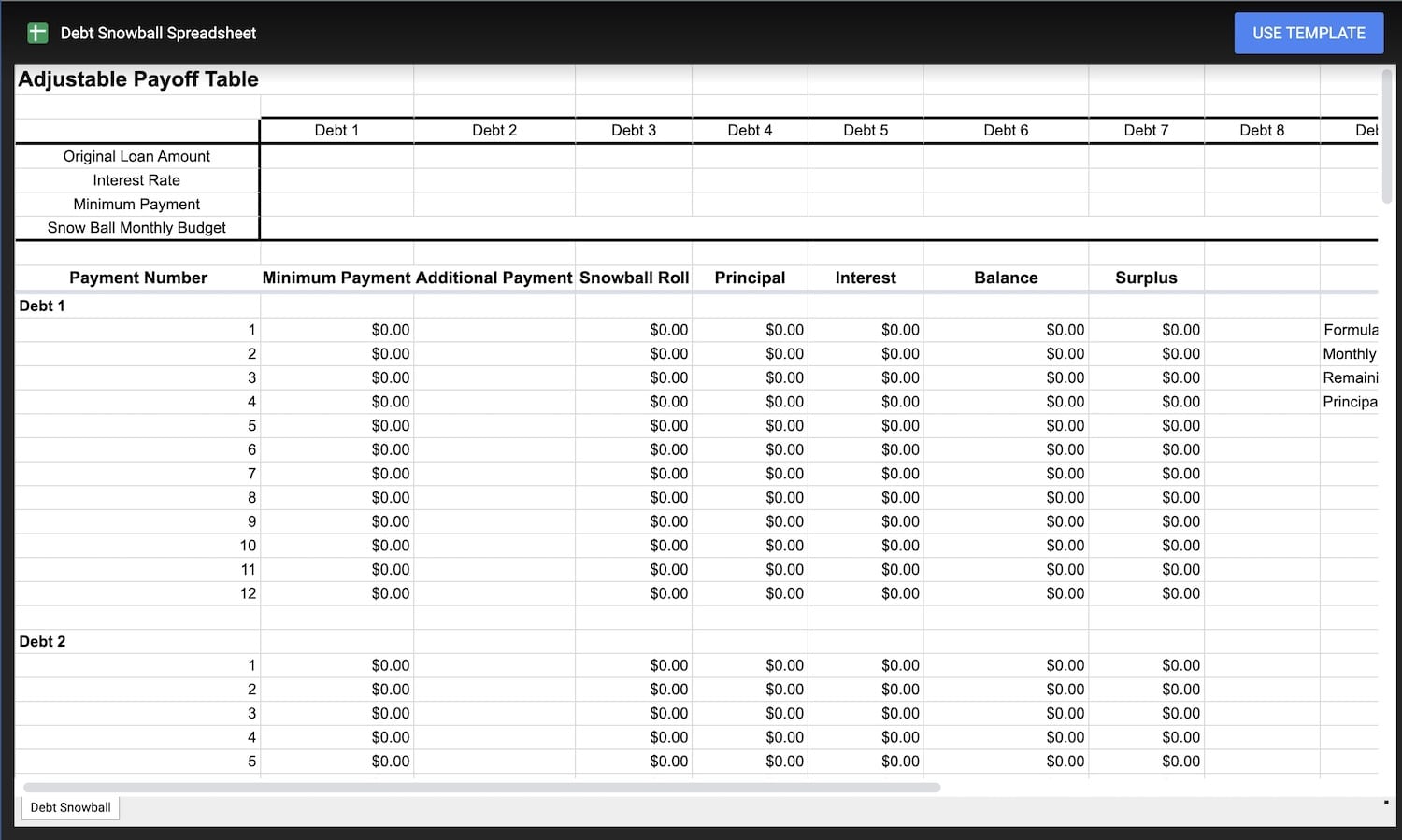The width and height of the screenshot is (1402, 840).
Task: Select the Adjustable Payoff Table title cell
Action: click(x=138, y=79)
